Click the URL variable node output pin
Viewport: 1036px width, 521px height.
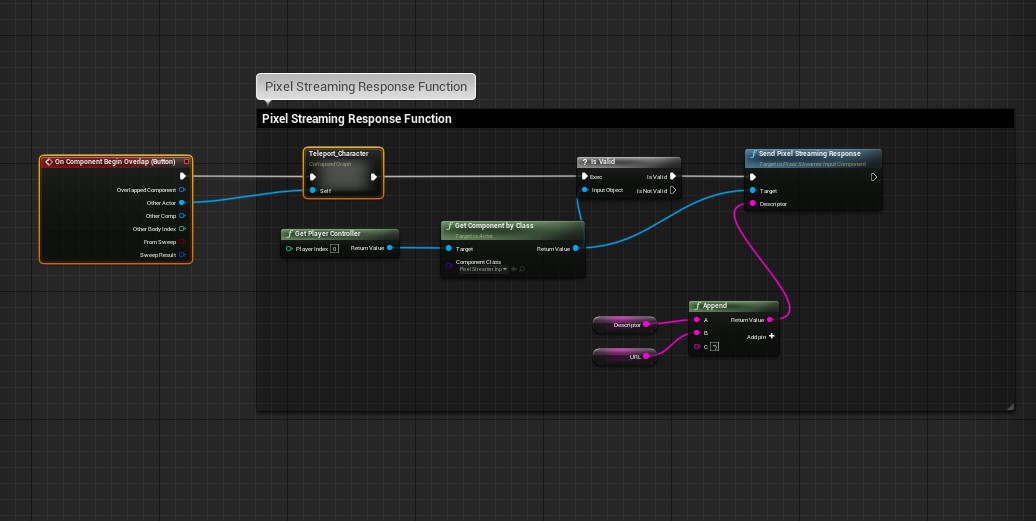pyautogui.click(x=647, y=357)
